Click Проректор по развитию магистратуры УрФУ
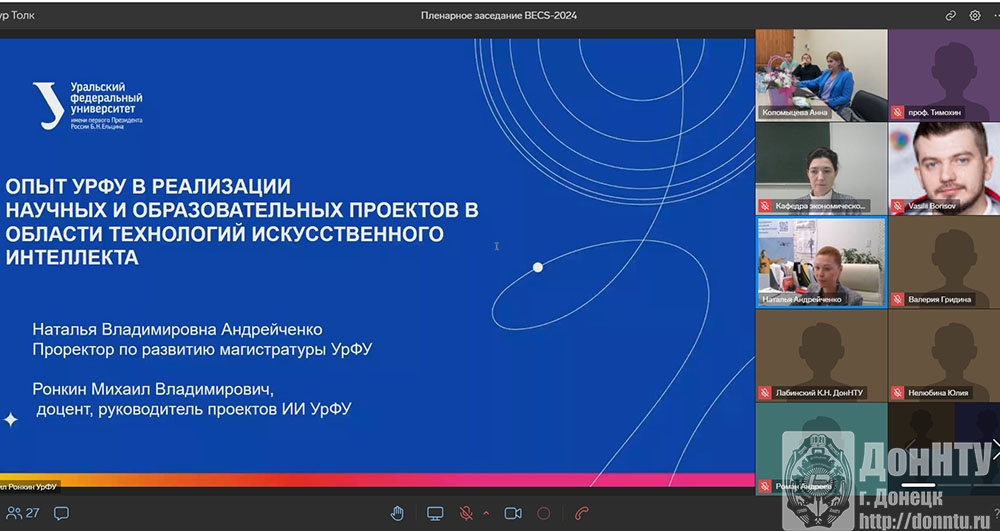 point(202,349)
